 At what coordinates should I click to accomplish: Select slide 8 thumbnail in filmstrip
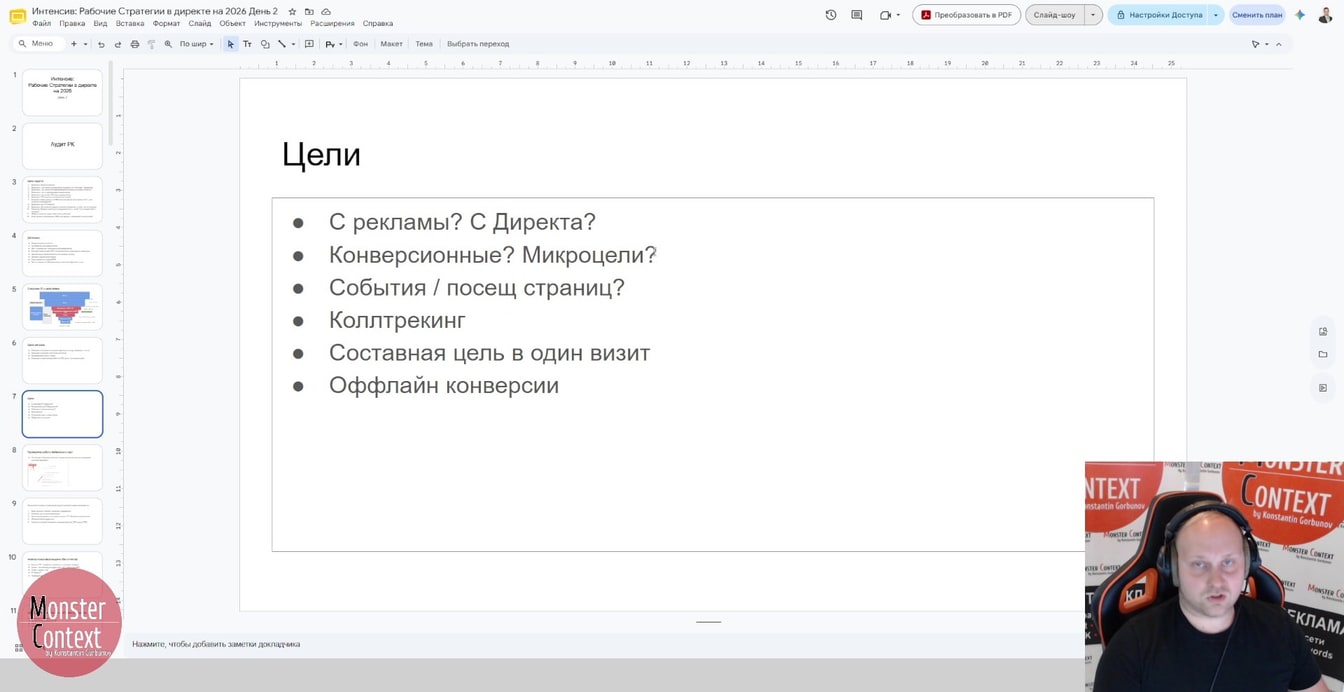[x=62, y=468]
